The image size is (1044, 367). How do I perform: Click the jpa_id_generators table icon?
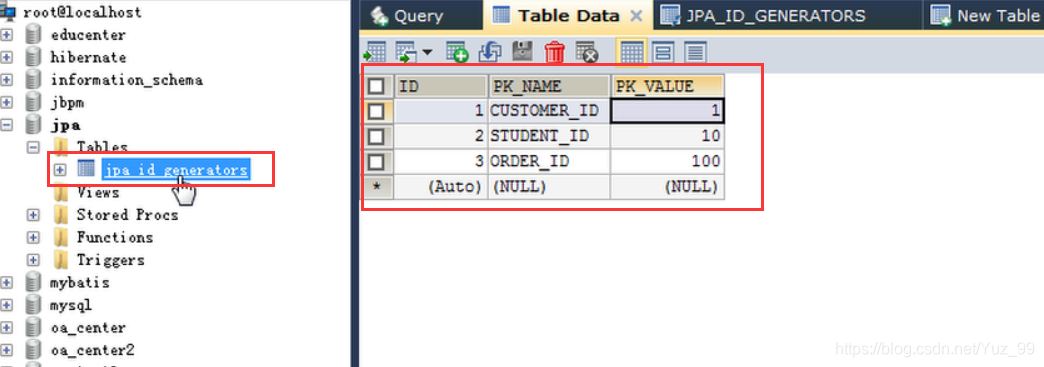86,169
